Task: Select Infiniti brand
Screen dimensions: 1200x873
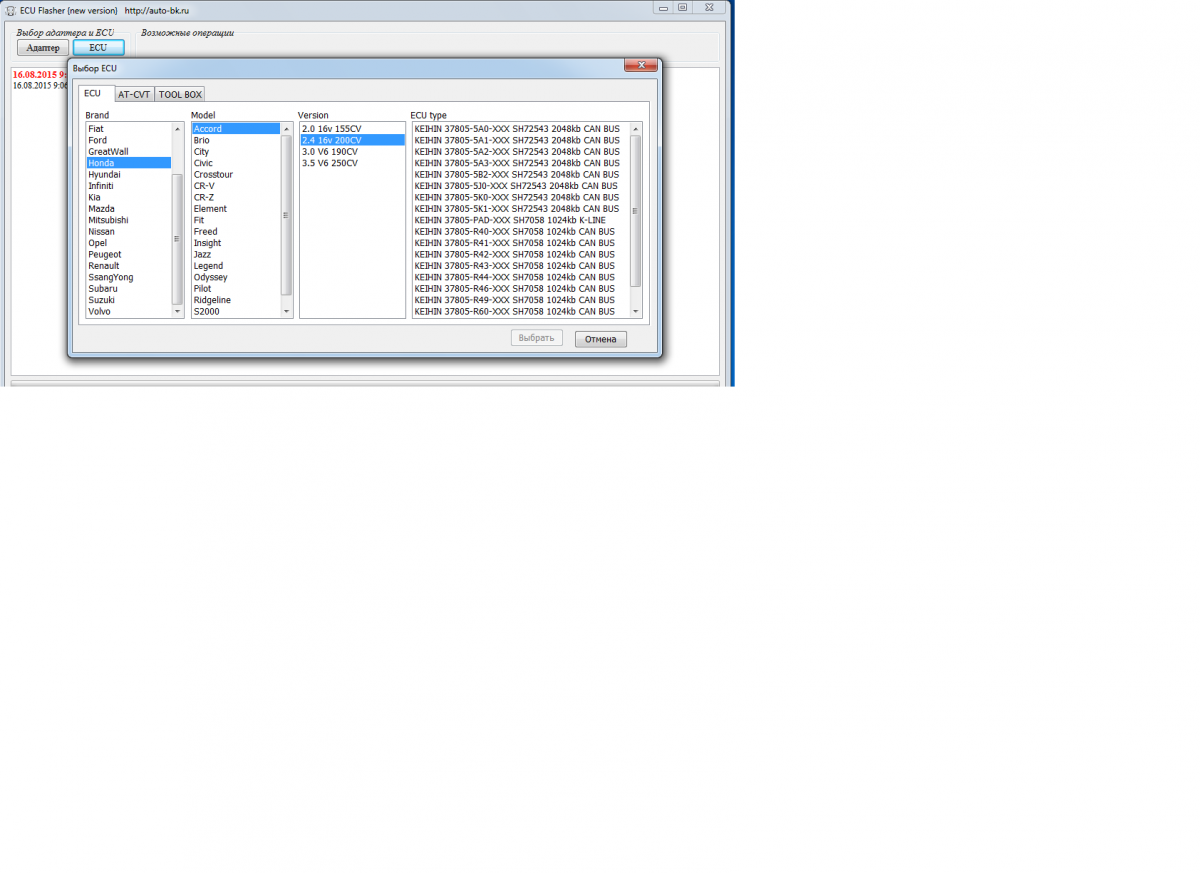Action: click(128, 186)
